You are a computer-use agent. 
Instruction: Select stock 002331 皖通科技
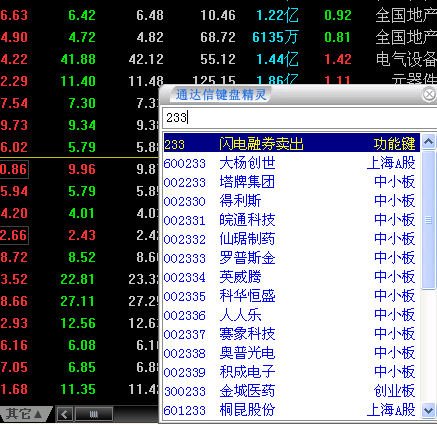click(292, 220)
